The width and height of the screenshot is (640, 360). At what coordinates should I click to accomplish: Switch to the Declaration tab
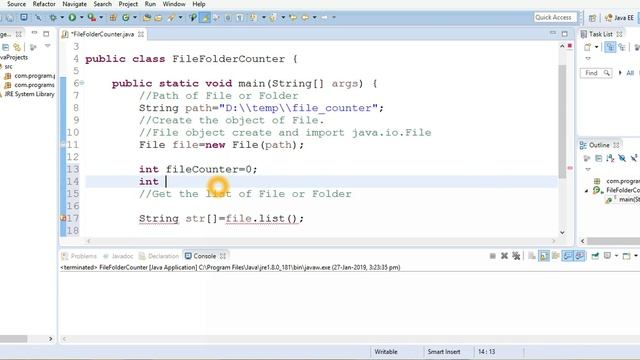point(159,256)
